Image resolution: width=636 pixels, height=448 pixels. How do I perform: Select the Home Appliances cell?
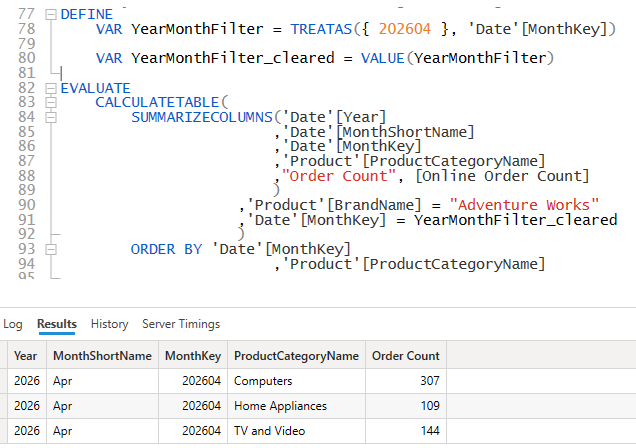click(x=297, y=406)
